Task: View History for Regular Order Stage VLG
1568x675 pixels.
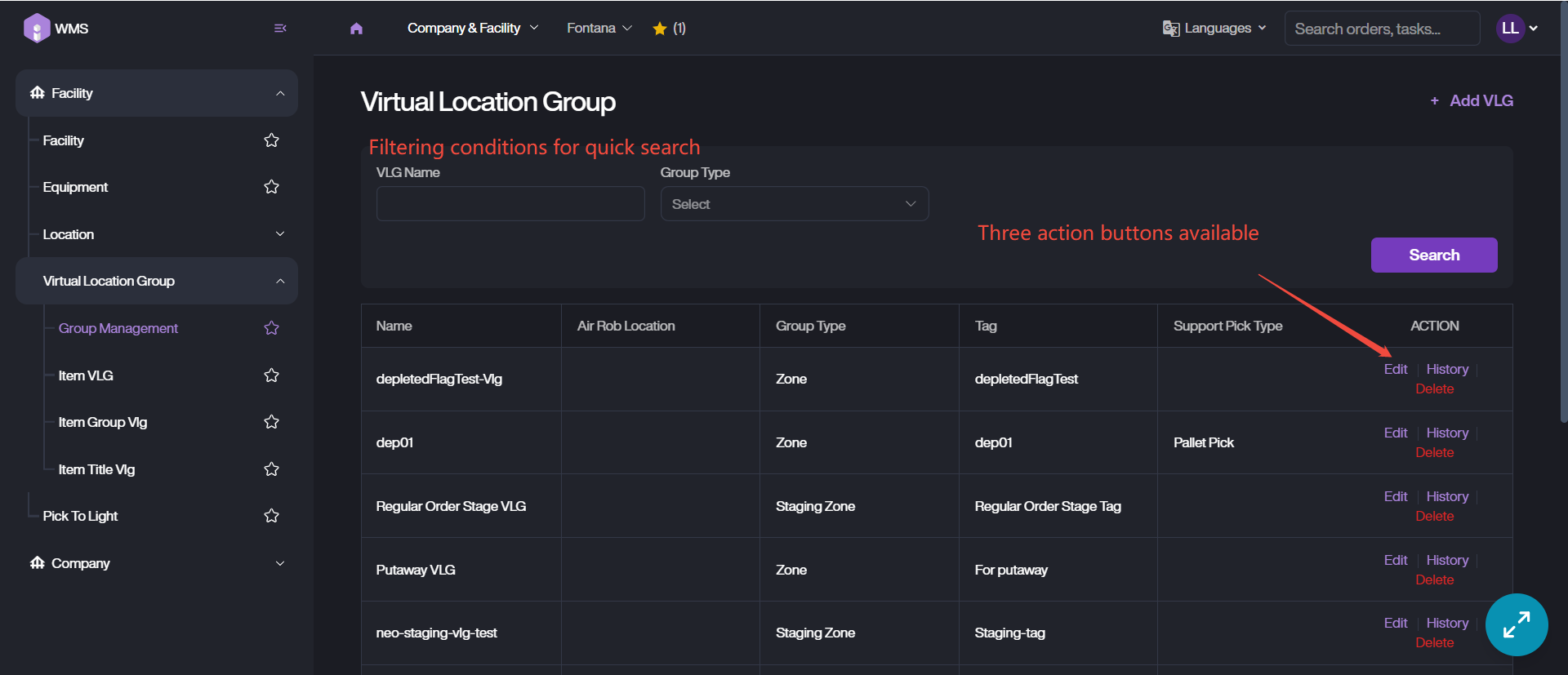Action: 1447,496
